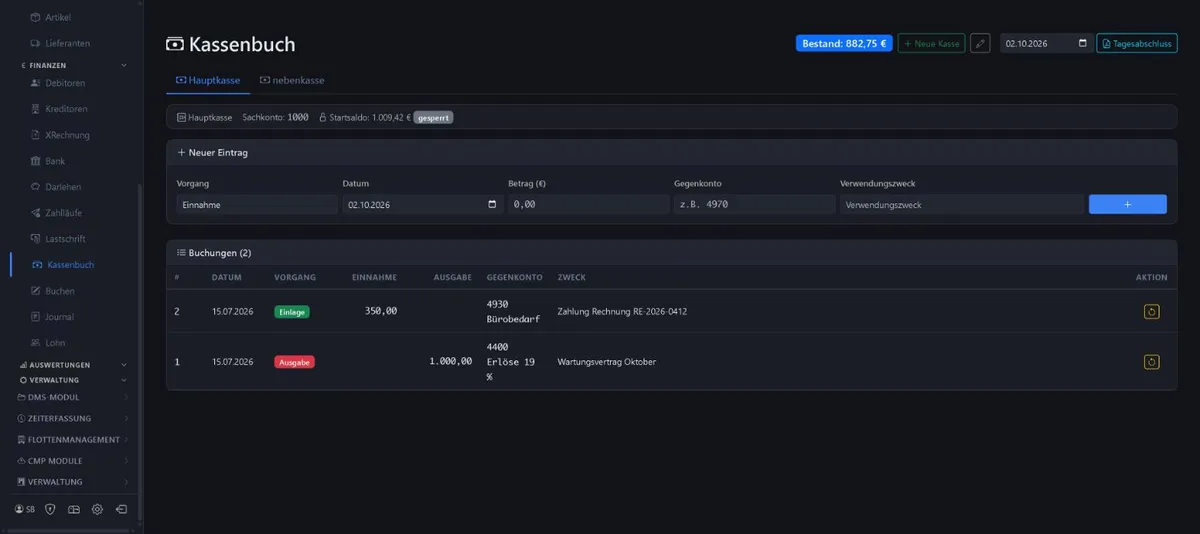Click the pencil edit icon beside Neue Kasse

click(981, 43)
